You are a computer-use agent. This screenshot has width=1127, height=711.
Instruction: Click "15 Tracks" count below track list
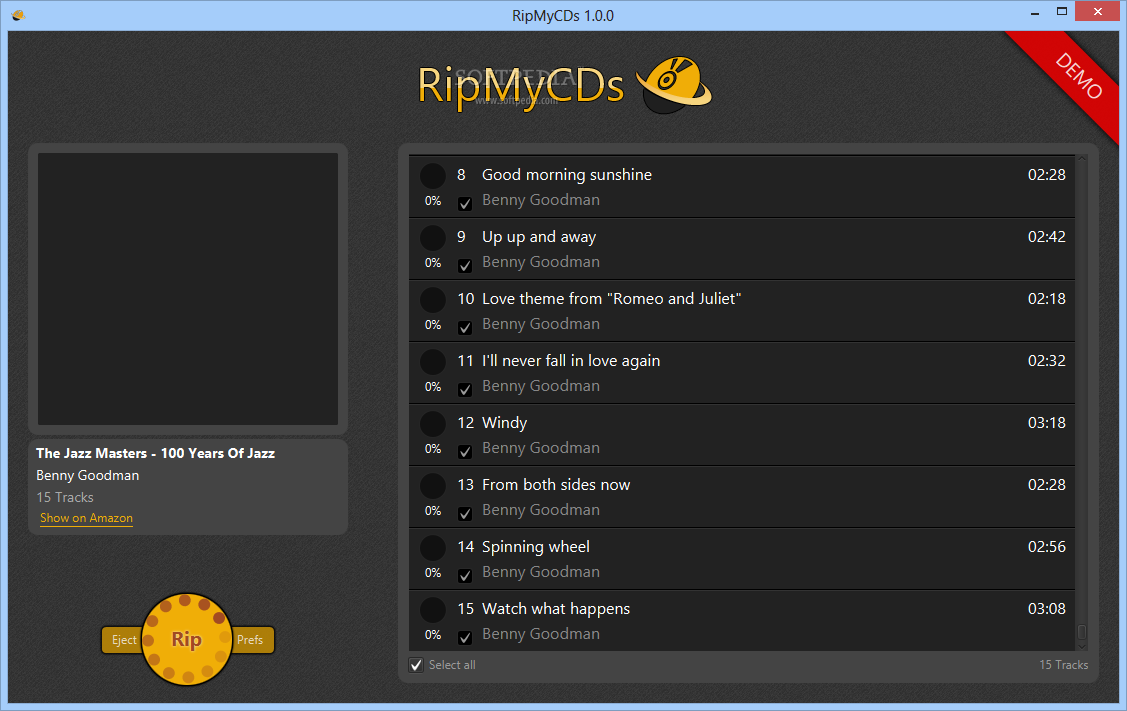[1064, 665]
